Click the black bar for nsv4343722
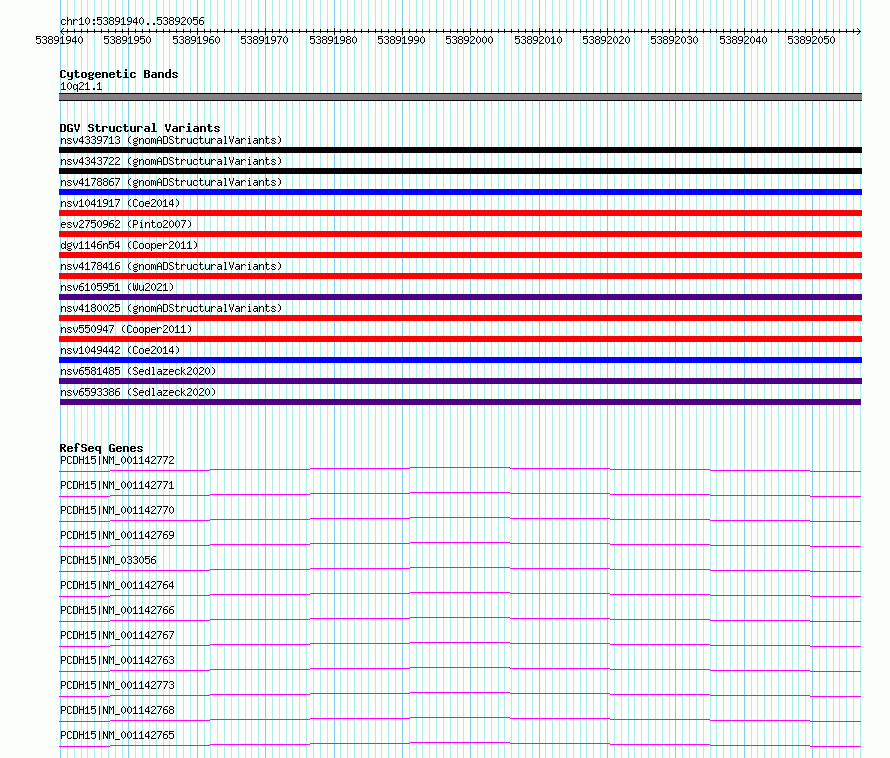Screen dimensions: 890x758 [460, 171]
